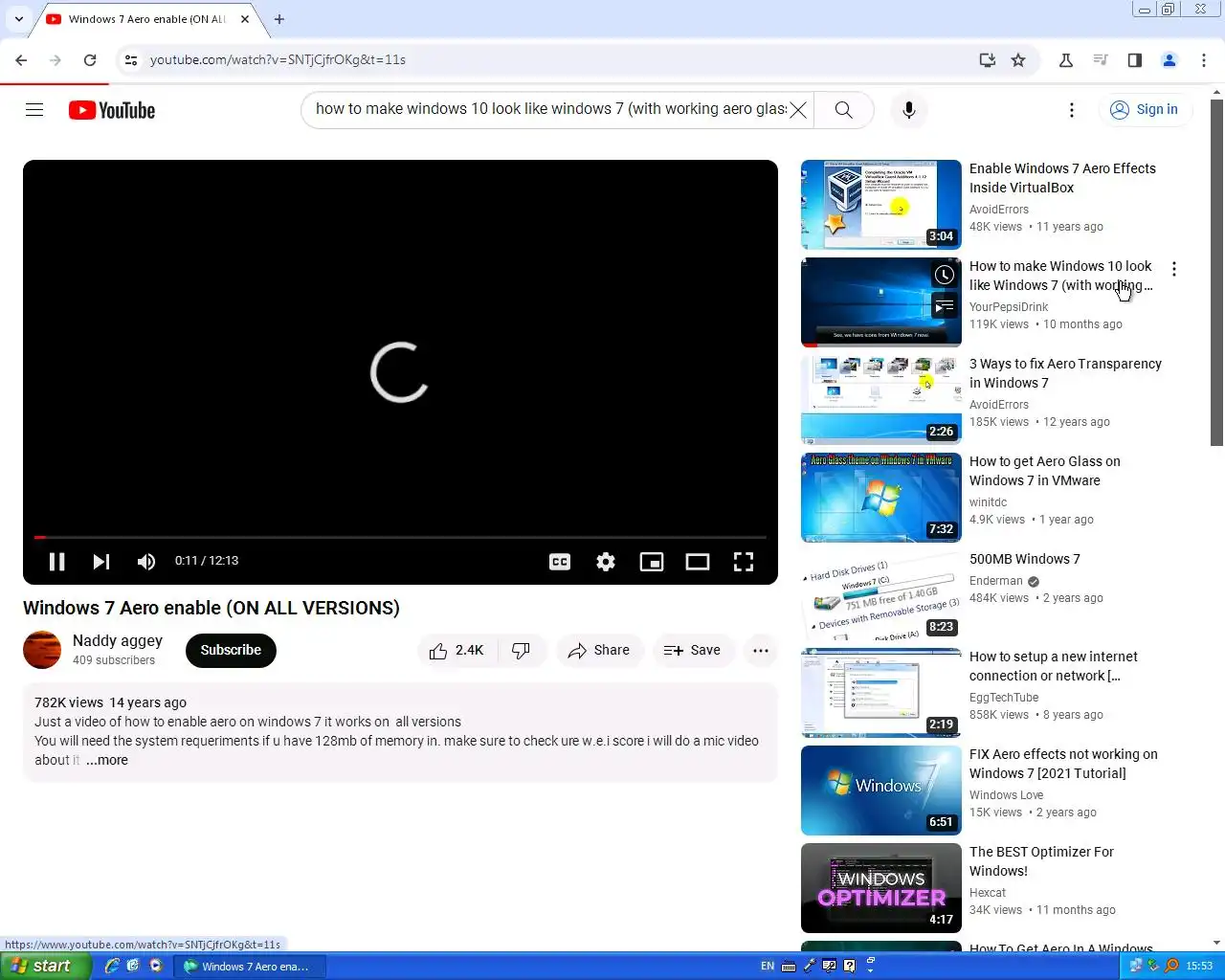Open Naddy aggey channel avatar
1225x980 pixels.
pos(42,650)
